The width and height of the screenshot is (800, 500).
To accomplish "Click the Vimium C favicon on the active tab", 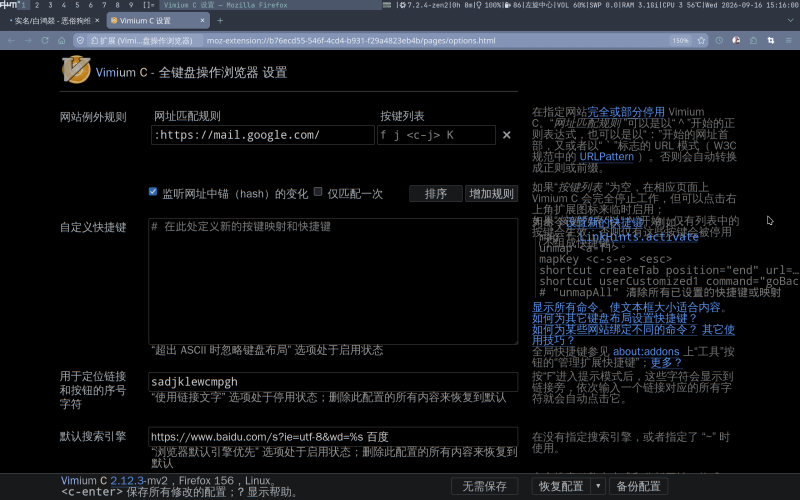I will pos(114,20).
